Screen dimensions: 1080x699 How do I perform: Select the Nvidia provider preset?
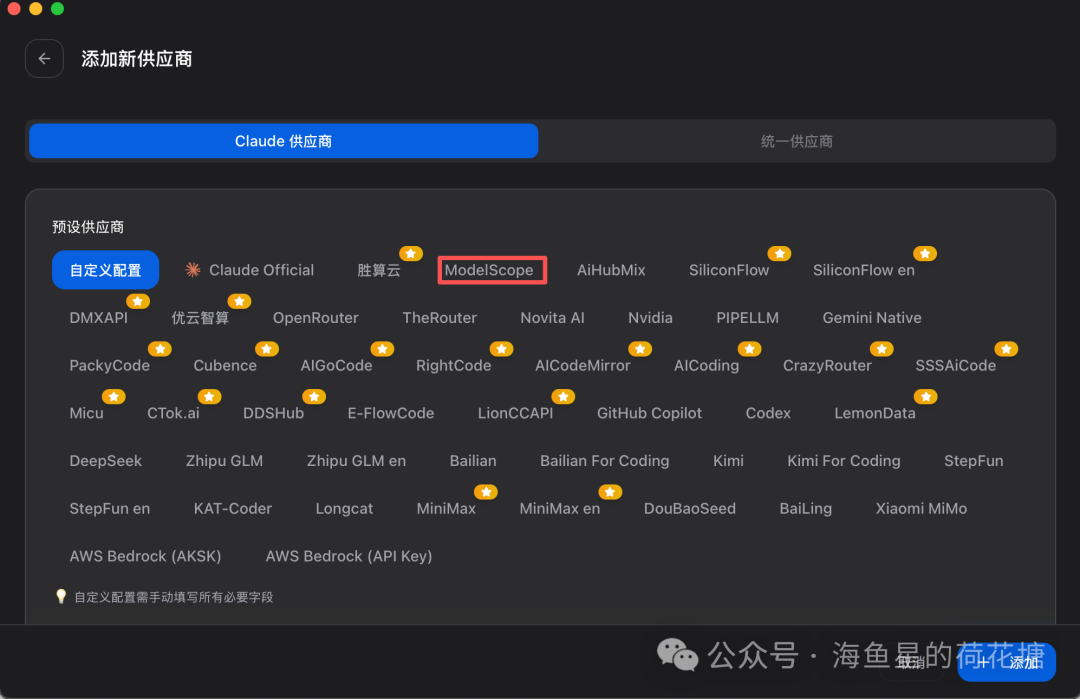click(x=650, y=317)
